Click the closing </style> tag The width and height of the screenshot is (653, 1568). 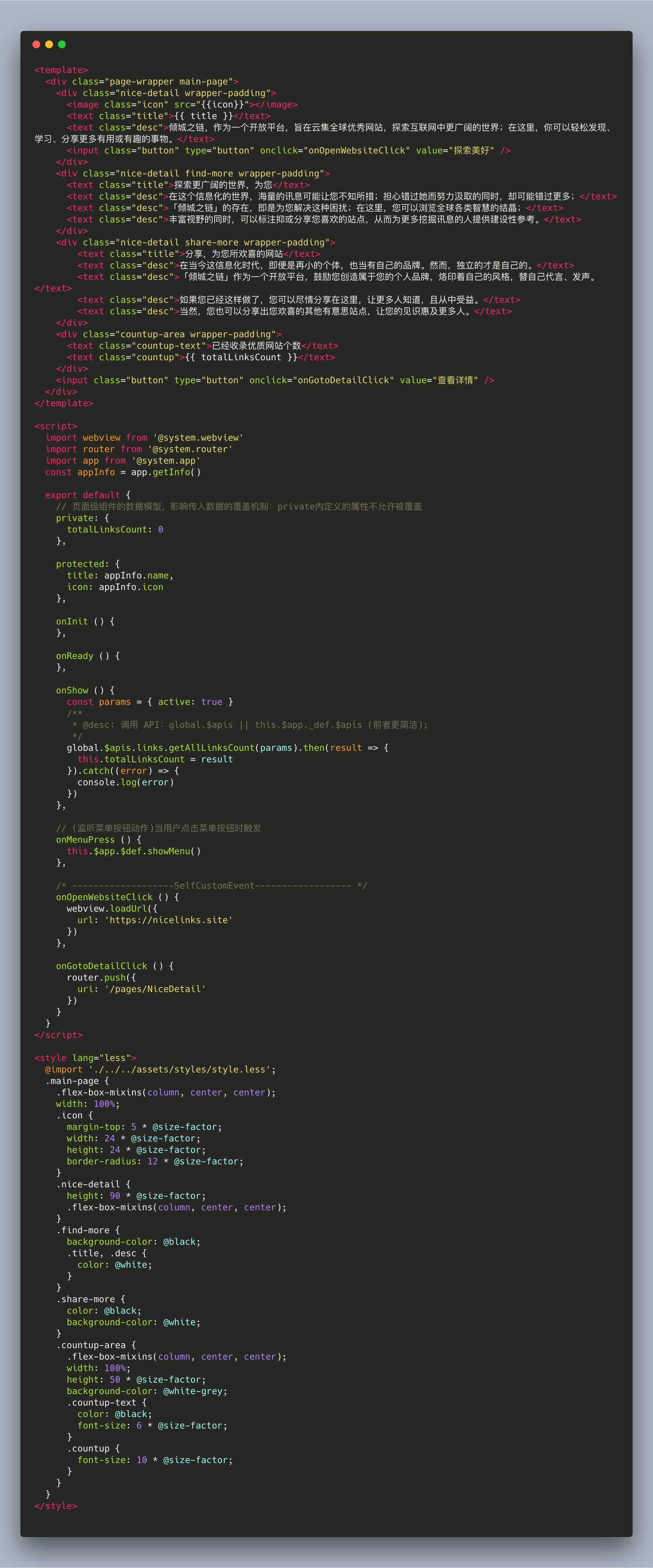click(56, 1505)
